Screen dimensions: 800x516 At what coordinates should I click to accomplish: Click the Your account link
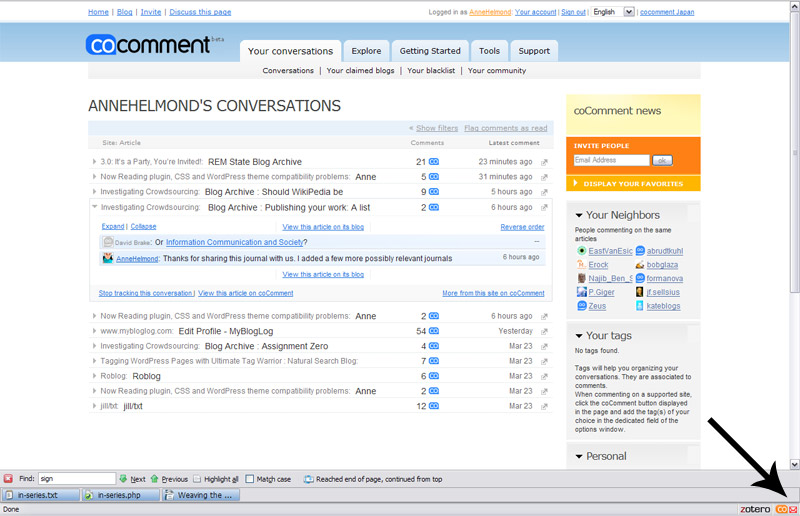535,12
